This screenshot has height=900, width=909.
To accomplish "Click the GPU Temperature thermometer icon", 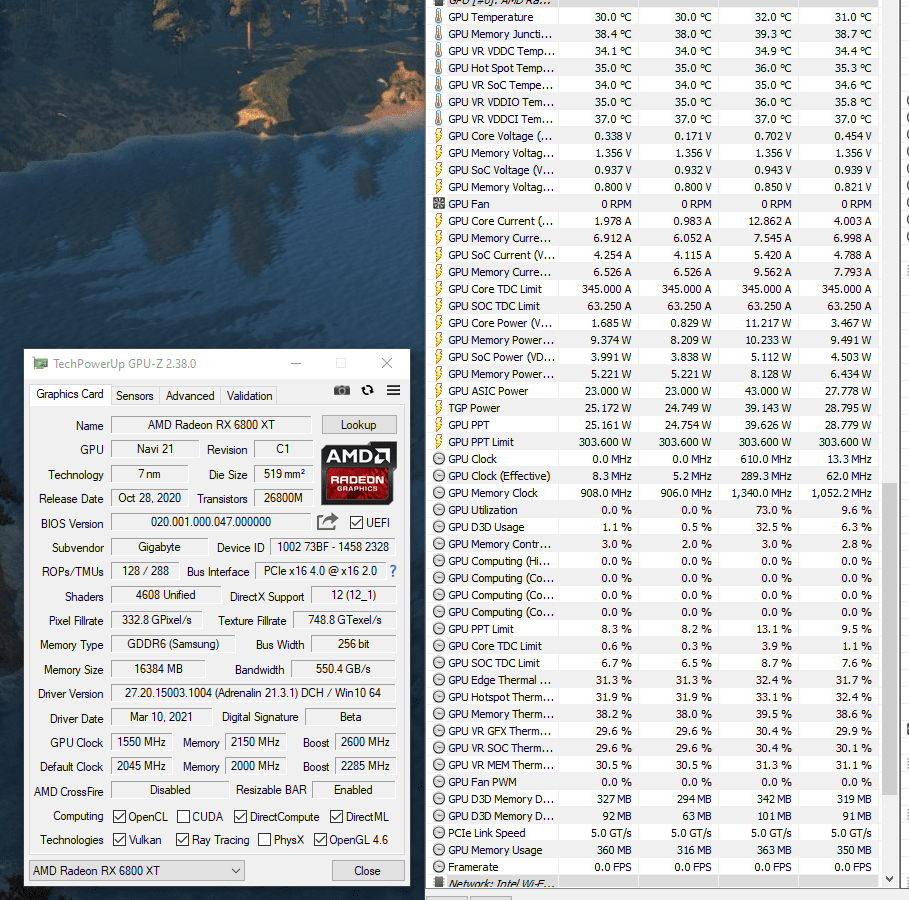I will (439, 17).
